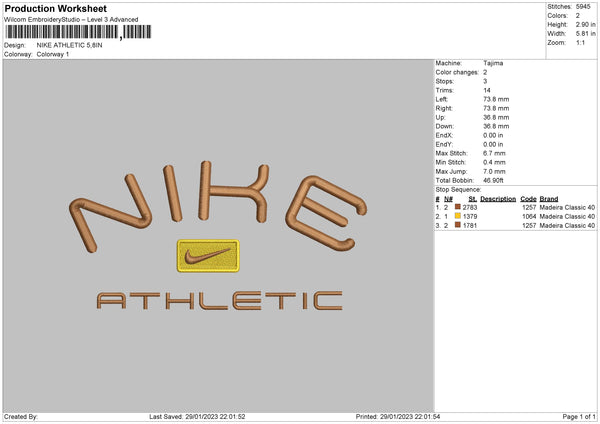Click code 1064 in the stop sequence
This screenshot has width=600, height=424.
529,217
